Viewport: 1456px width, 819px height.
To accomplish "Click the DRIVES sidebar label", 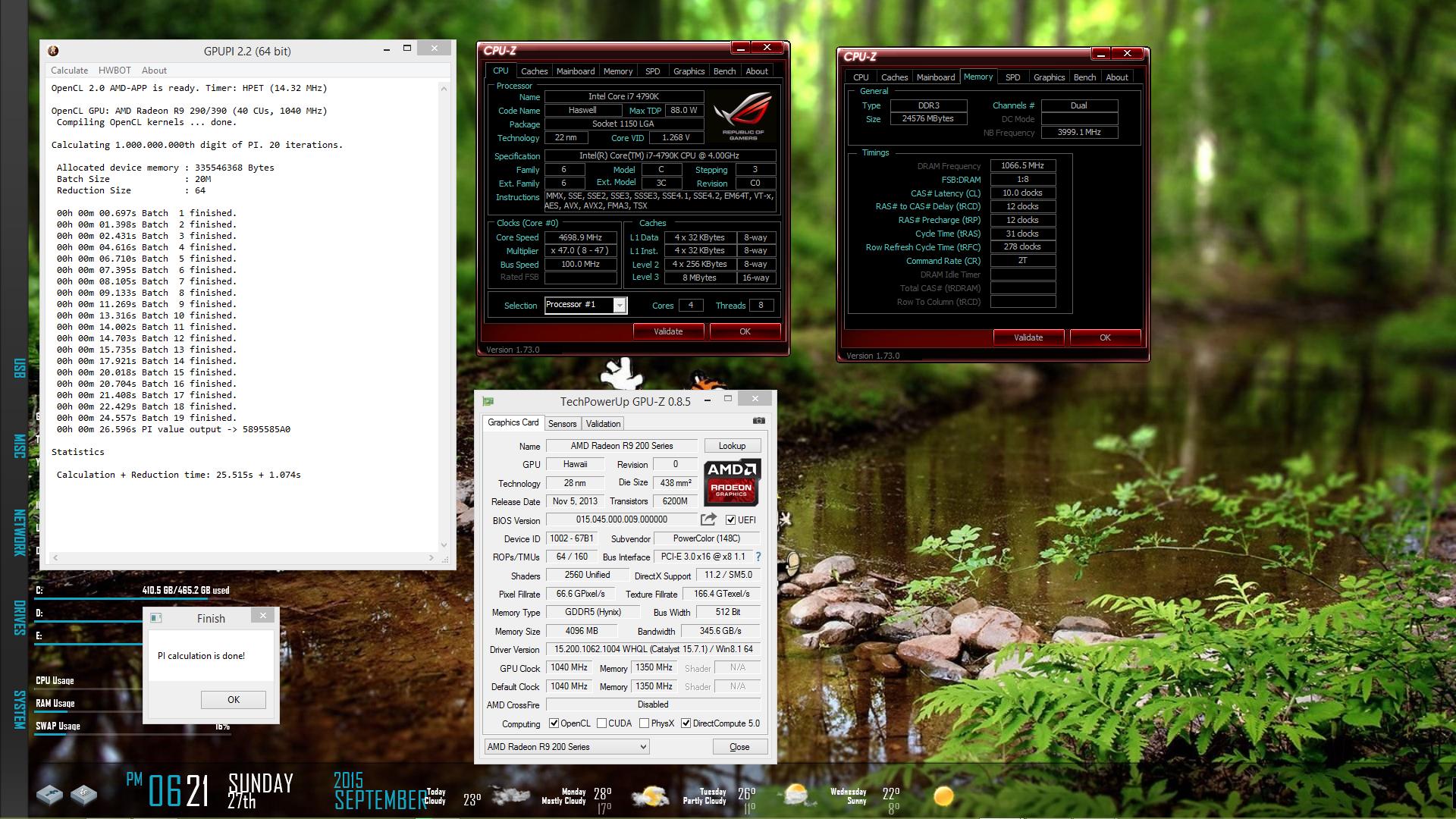I will (x=20, y=617).
